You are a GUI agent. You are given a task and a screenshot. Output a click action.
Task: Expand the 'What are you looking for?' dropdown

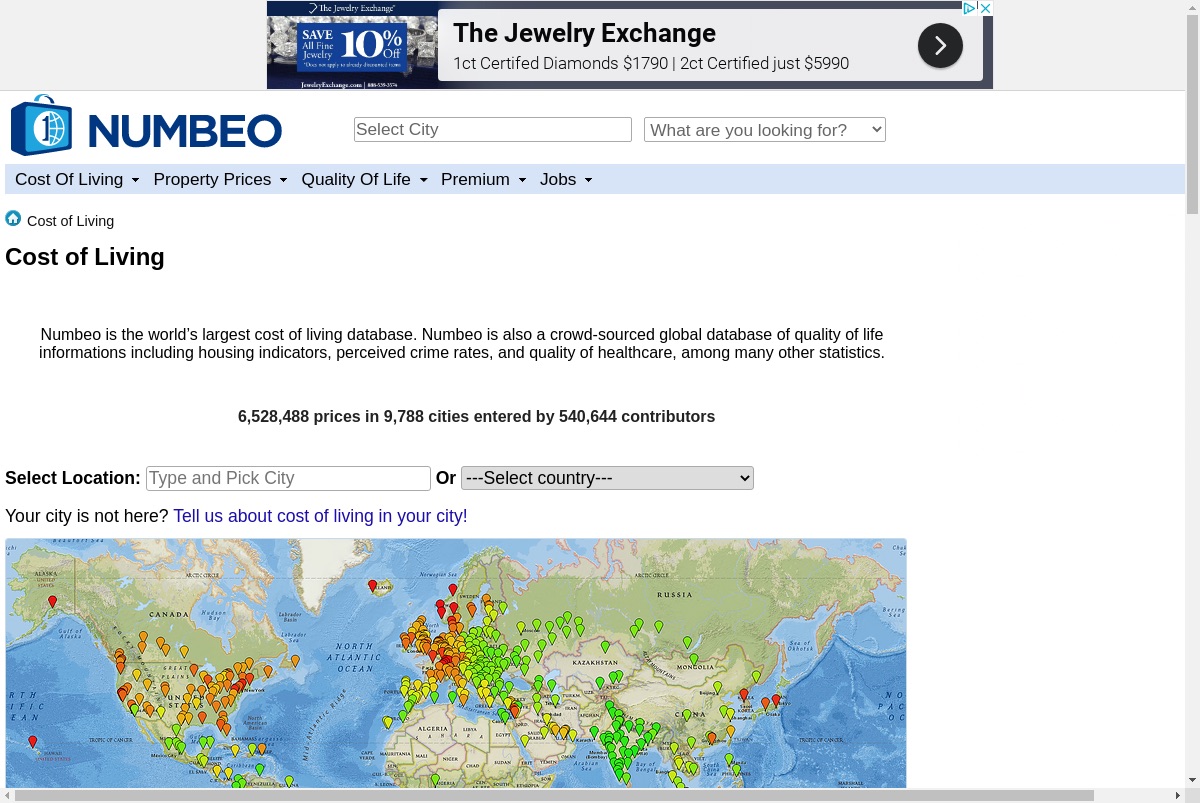pos(765,130)
